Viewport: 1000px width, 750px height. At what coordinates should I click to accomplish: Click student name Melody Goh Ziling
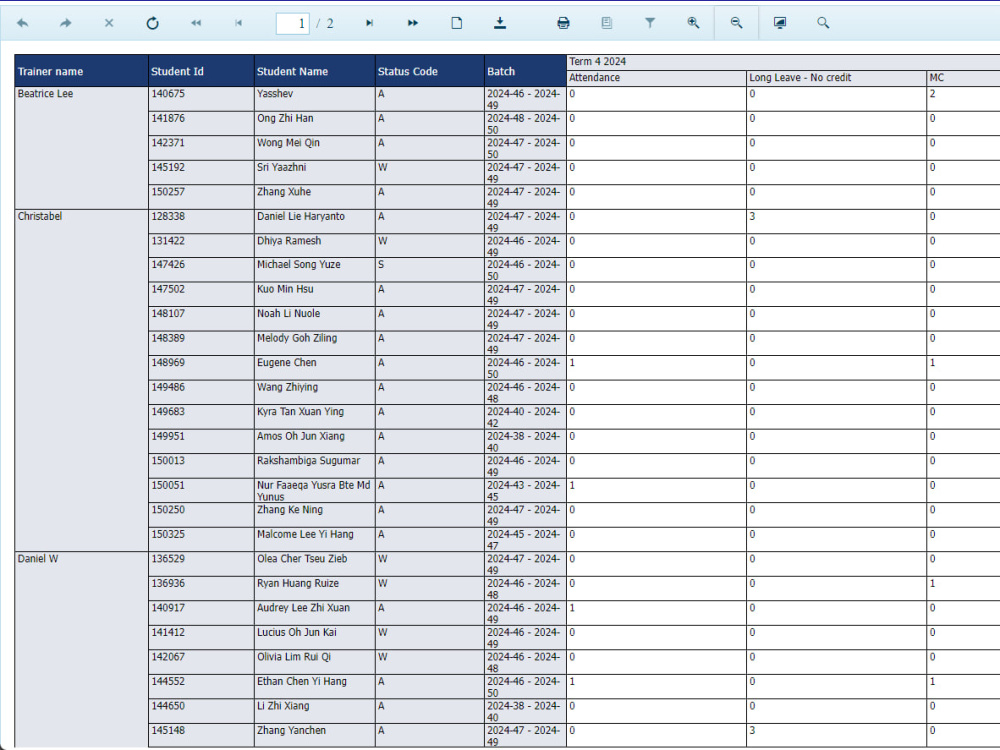pos(297,339)
